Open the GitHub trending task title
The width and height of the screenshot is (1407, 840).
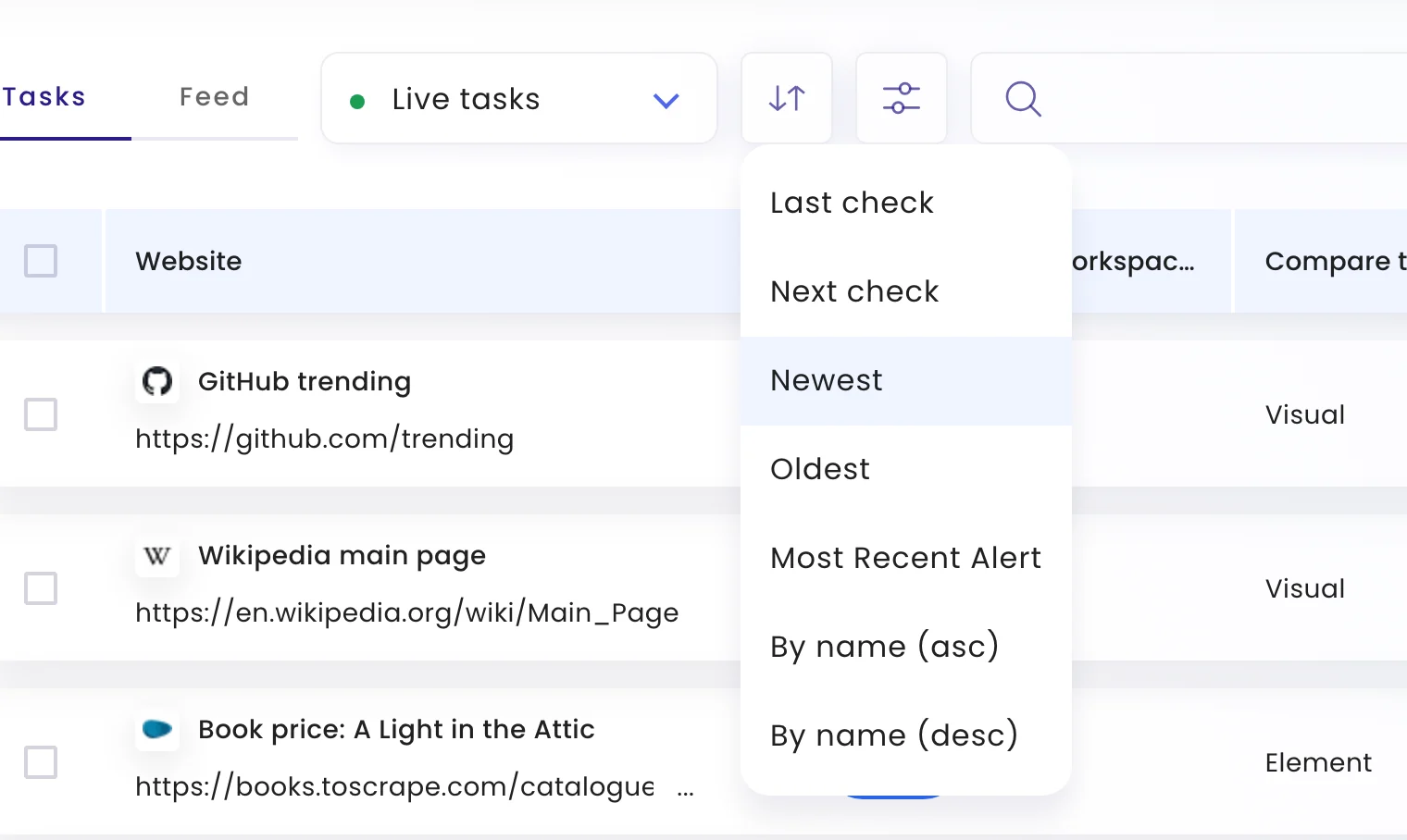[305, 381]
